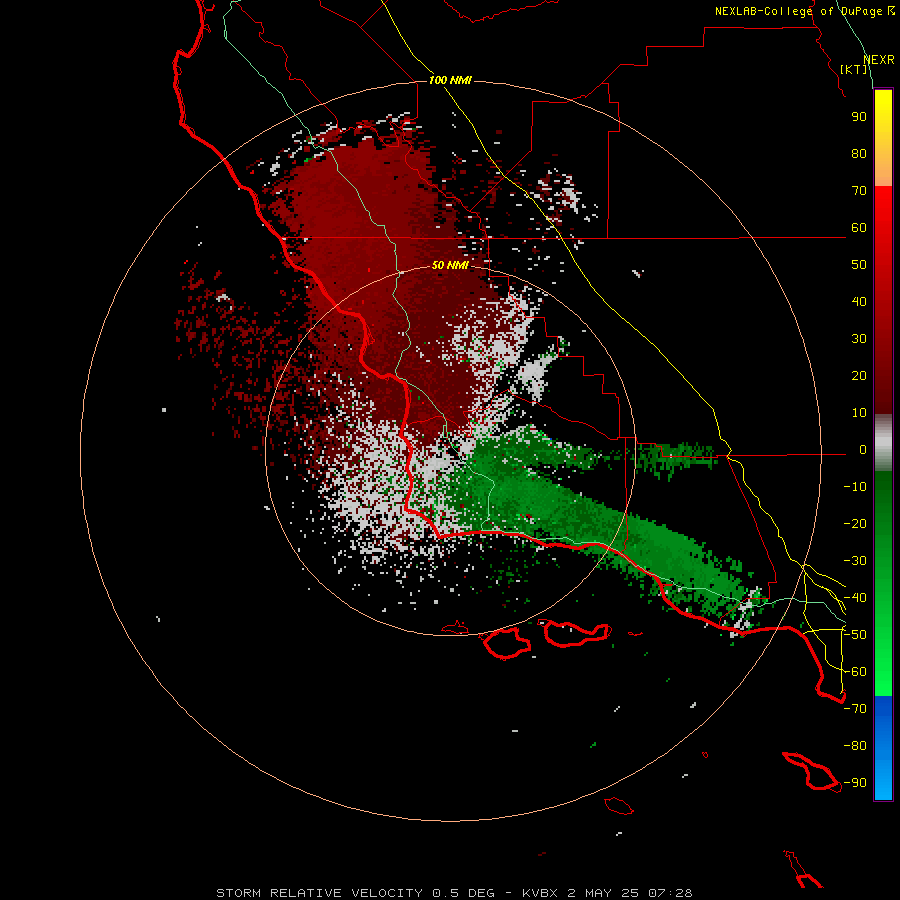
Task: Pick the gray zero-velocity color bar segment
Action: click(883, 443)
